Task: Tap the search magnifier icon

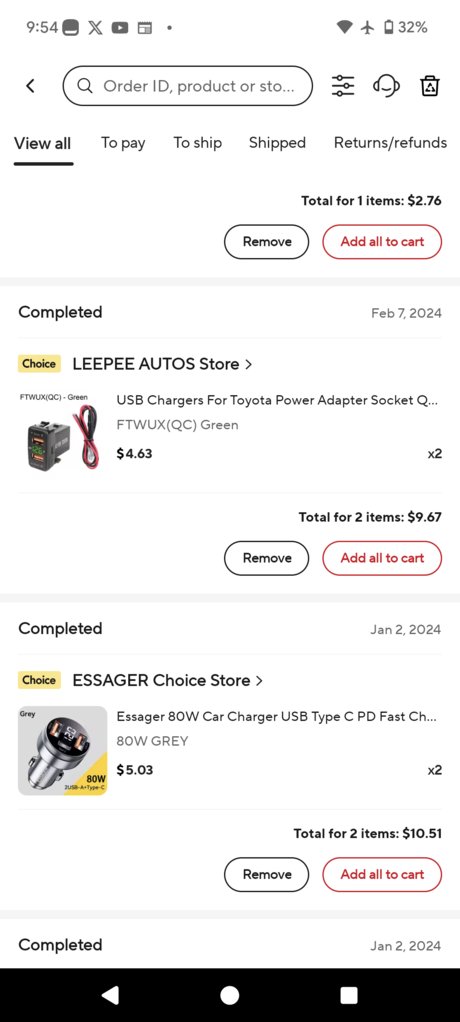Action: click(85, 85)
